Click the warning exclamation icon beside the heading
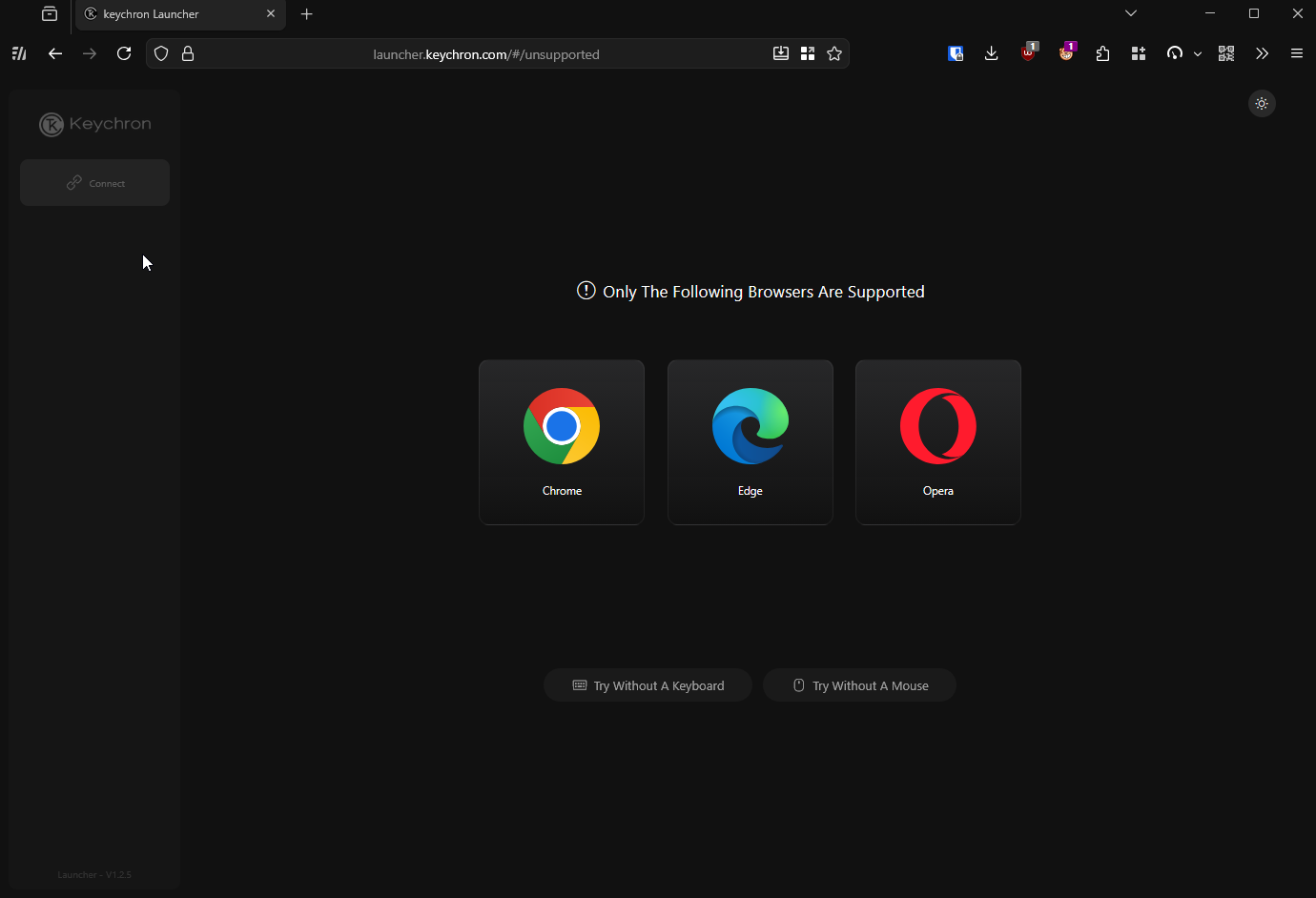The image size is (1316, 898). [586, 291]
